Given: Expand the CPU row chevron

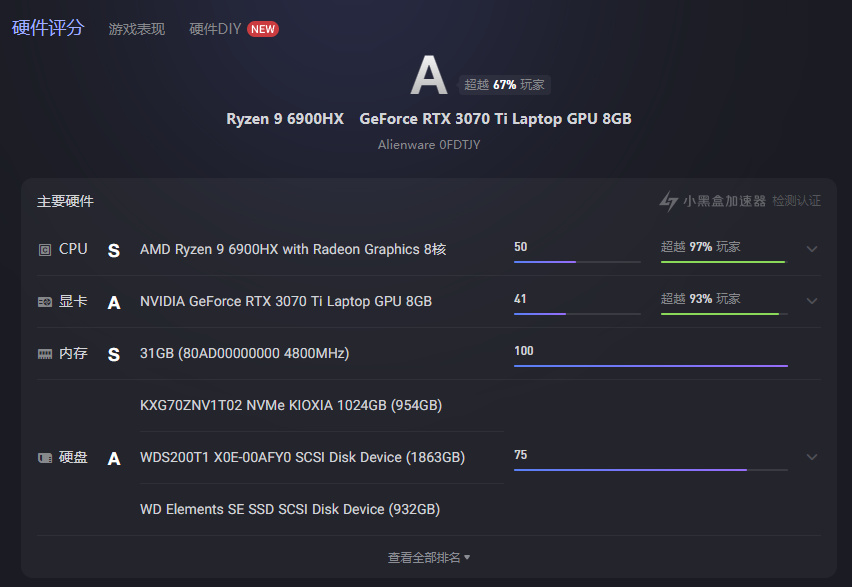Looking at the screenshot, I should tap(812, 249).
